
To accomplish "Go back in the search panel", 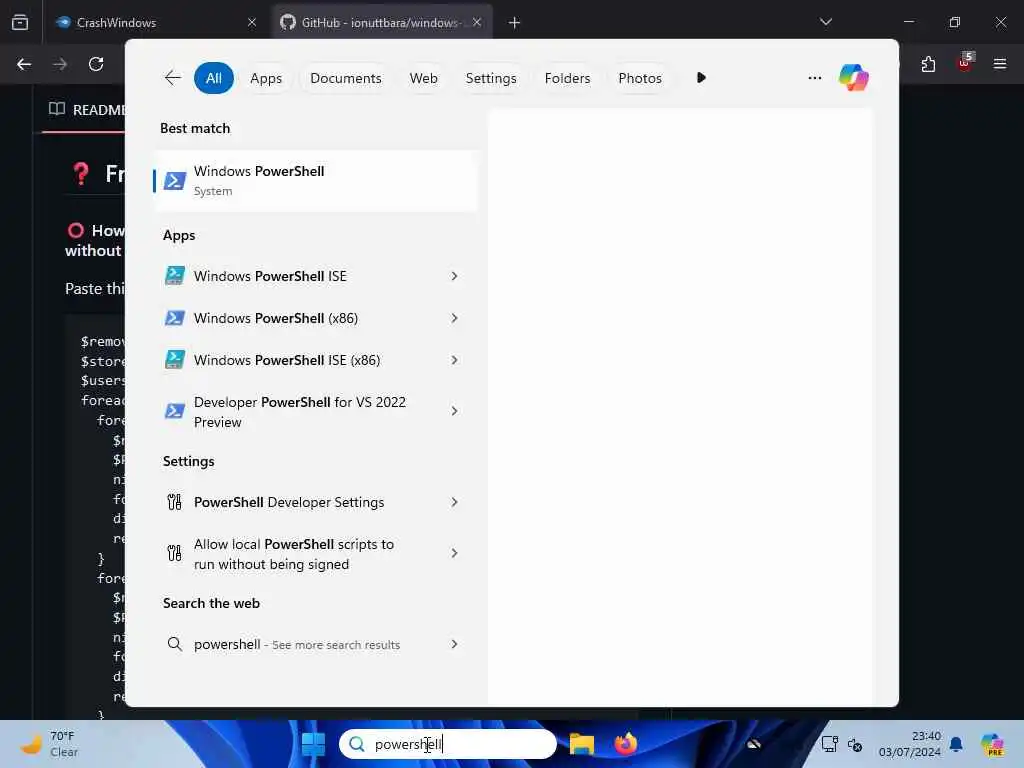I will click(172, 78).
